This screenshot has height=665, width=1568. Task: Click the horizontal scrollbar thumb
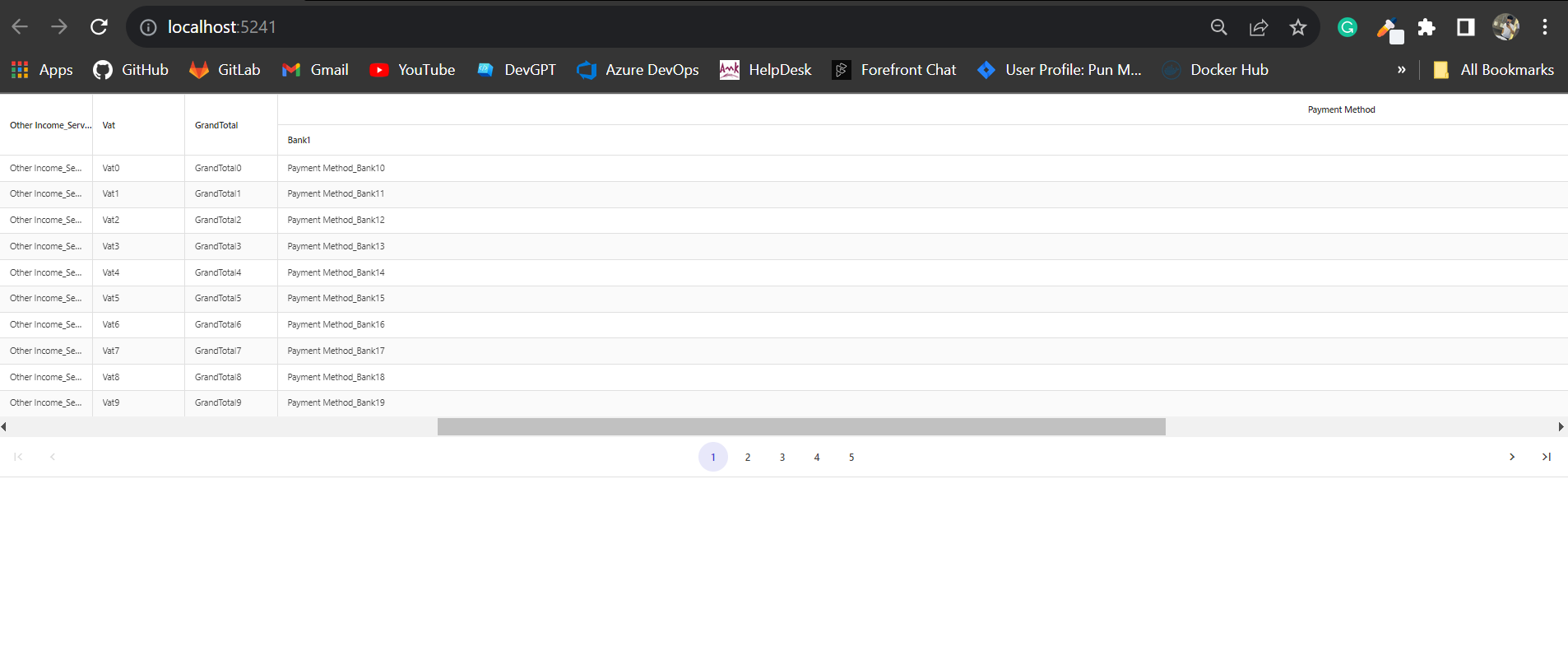tap(801, 426)
